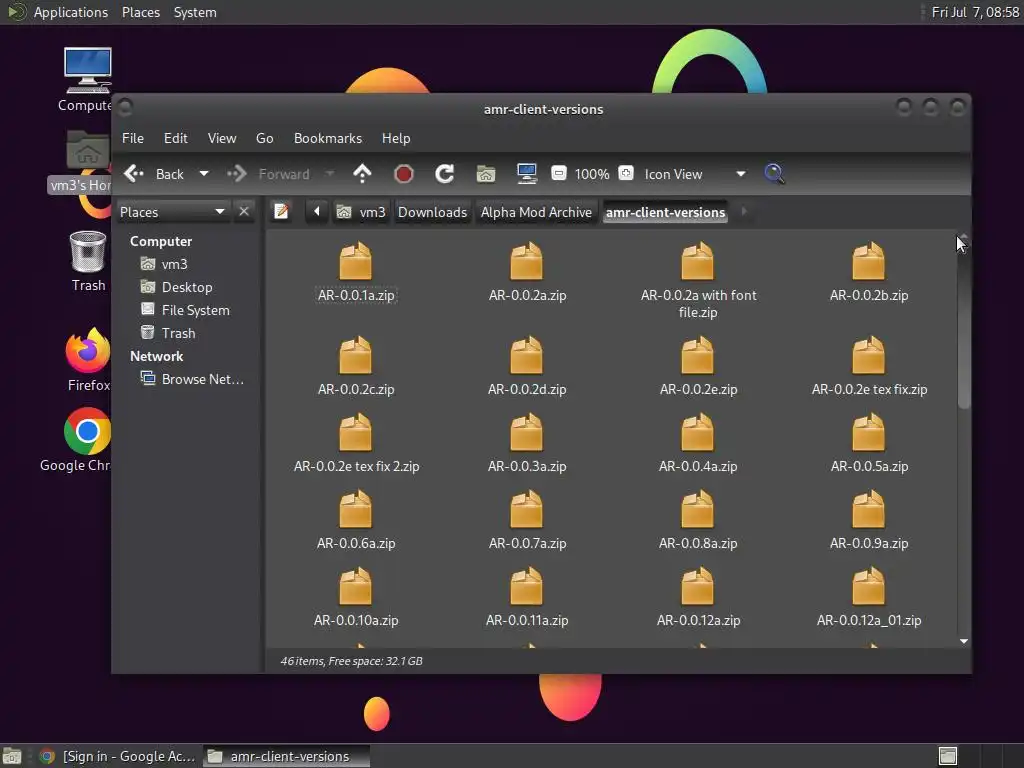Select File System in the sidebar
The image size is (1024, 768).
(x=195, y=310)
